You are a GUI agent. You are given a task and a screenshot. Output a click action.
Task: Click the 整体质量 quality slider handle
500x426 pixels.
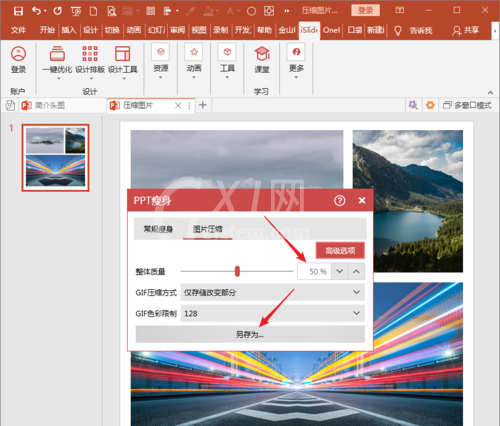(x=237, y=271)
